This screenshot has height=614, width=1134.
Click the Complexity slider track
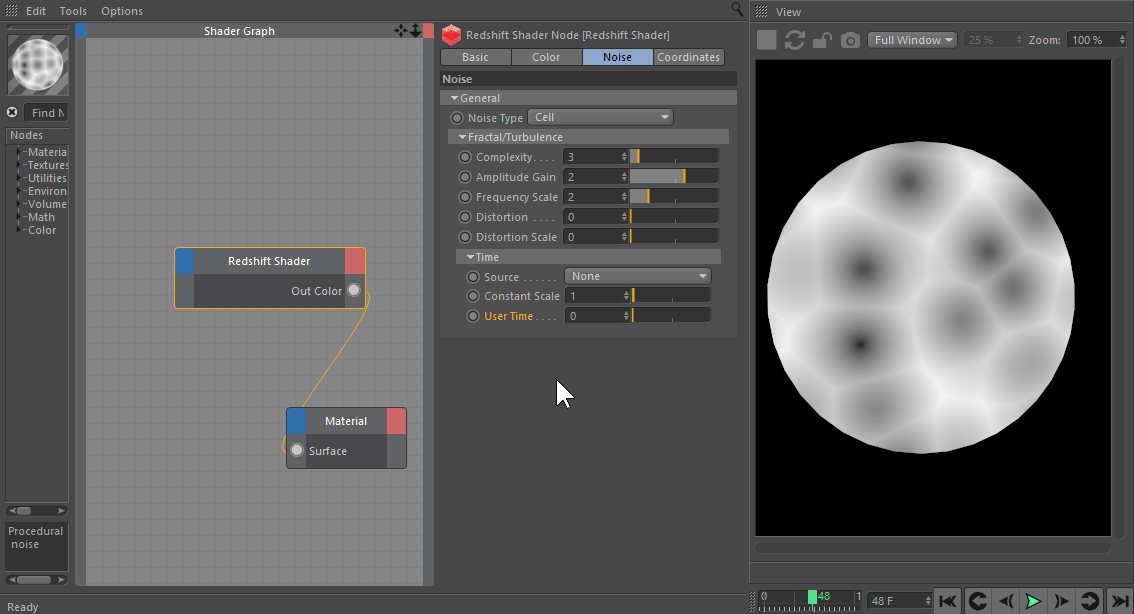click(674, 157)
